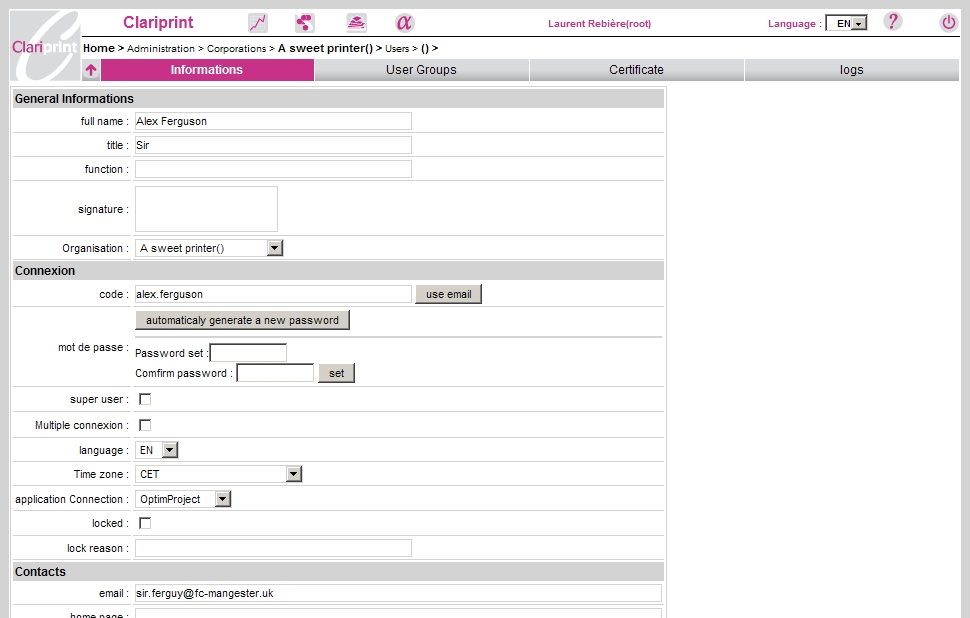The height and width of the screenshot is (618, 970).
Task: Click the line chart icon in header
Action: click(x=258, y=23)
